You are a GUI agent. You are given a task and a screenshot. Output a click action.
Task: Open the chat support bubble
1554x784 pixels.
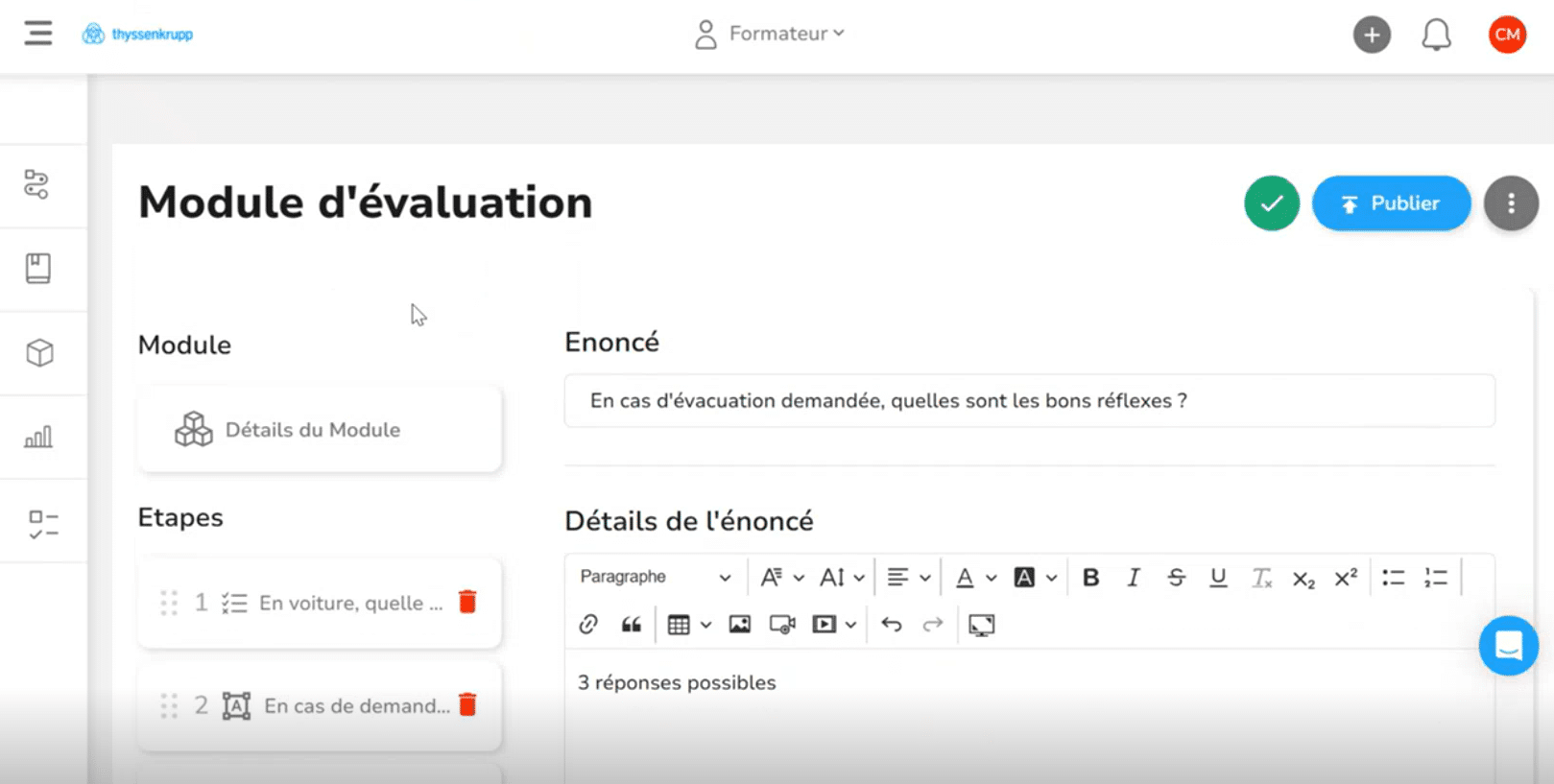click(1508, 646)
